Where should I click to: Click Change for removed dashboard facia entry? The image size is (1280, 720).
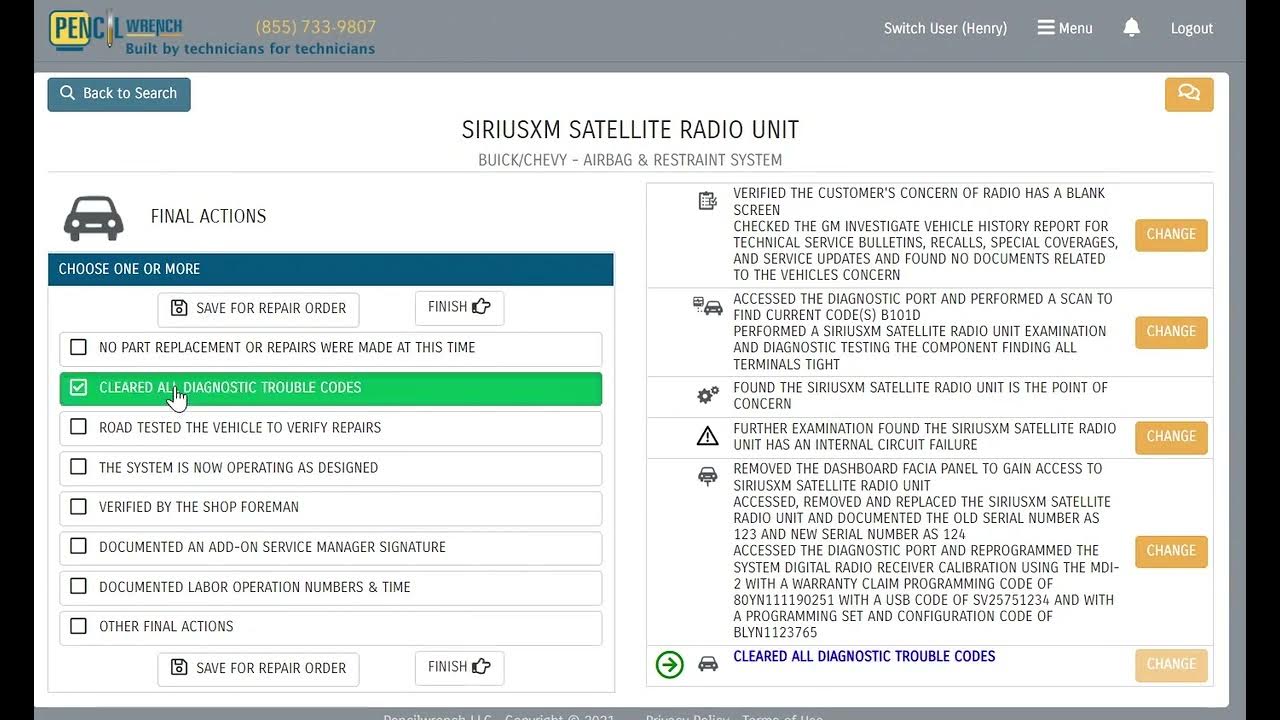point(1171,551)
